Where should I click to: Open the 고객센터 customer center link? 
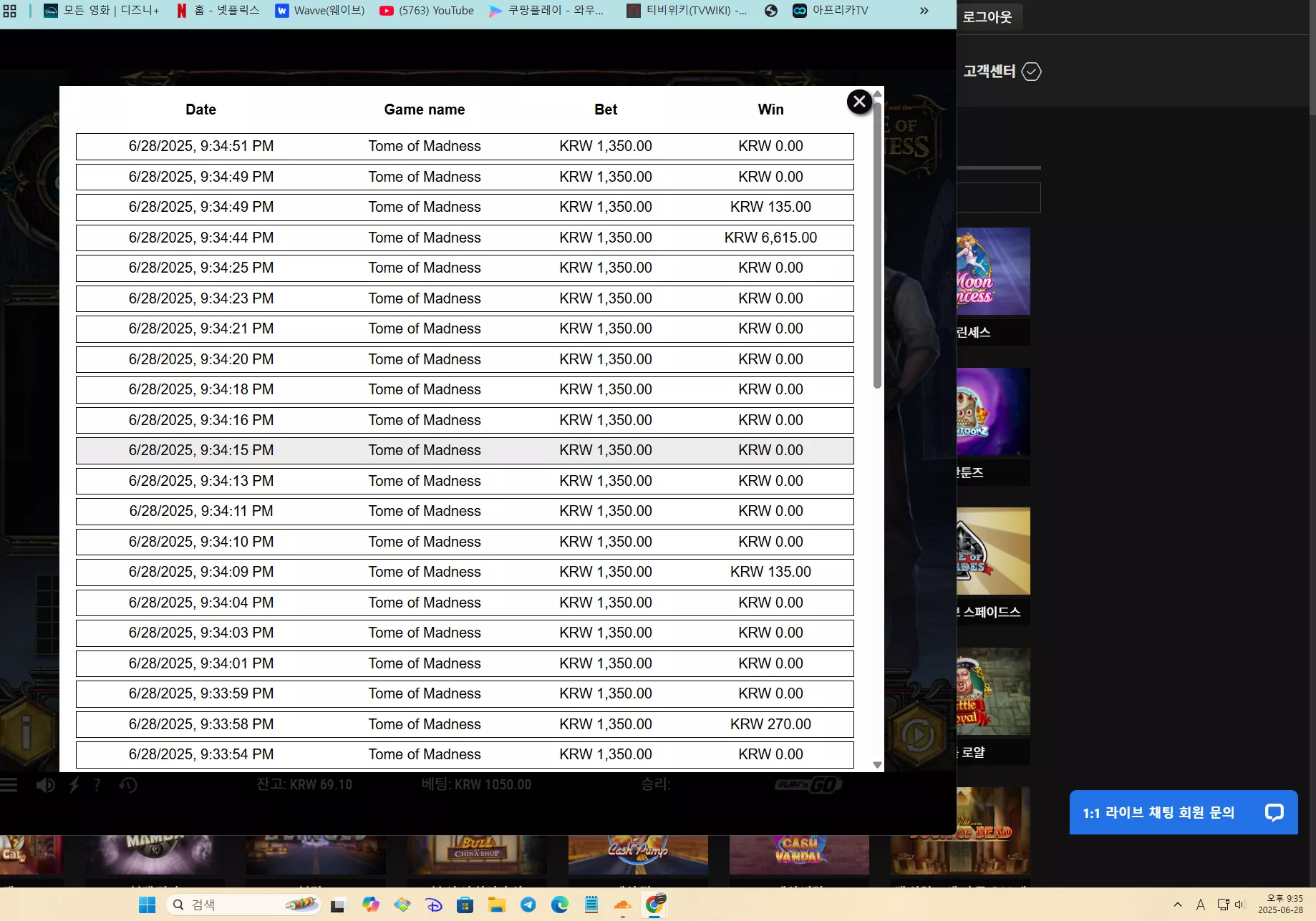coord(1002,72)
